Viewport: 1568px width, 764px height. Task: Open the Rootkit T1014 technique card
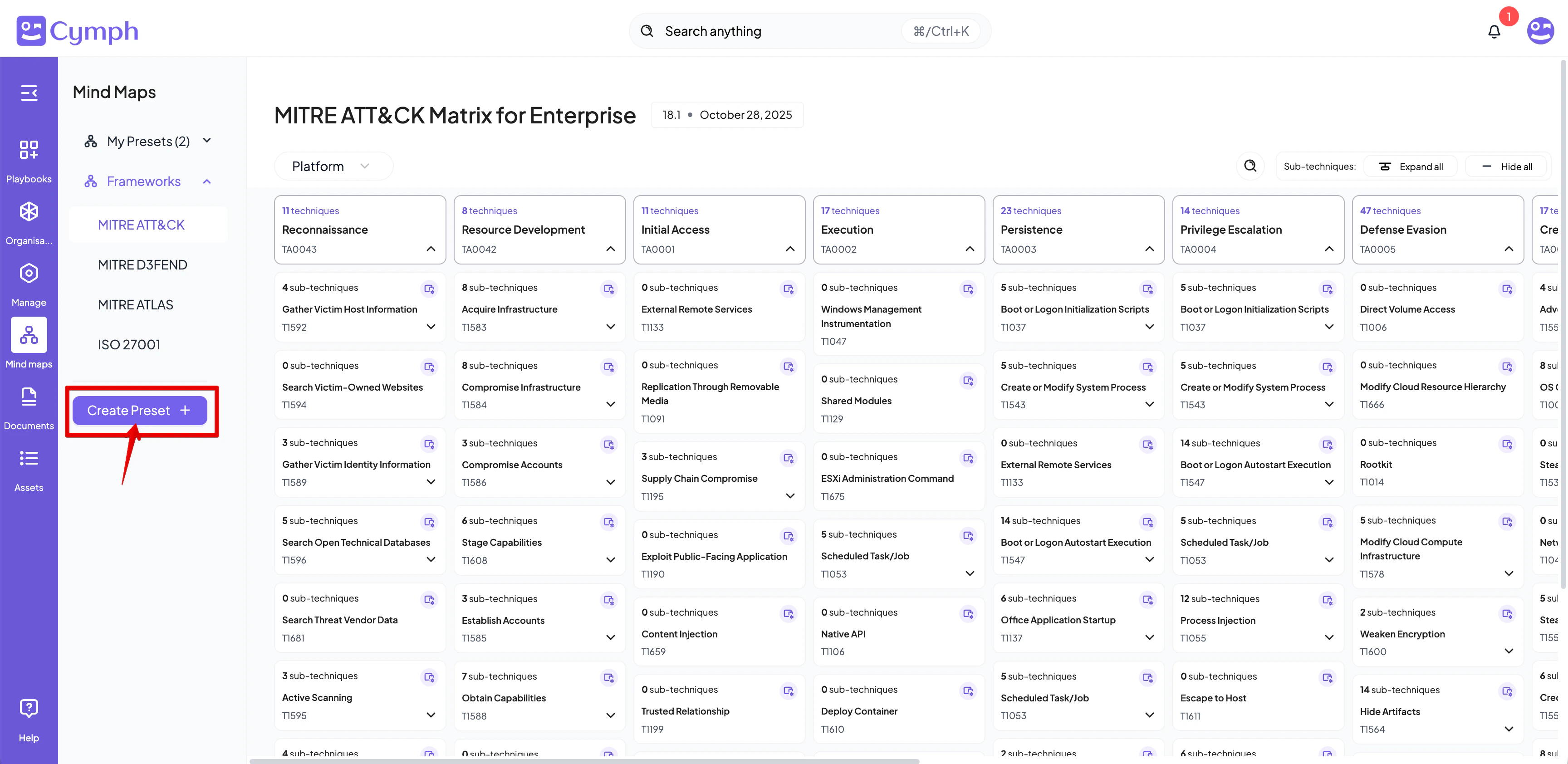(1438, 462)
